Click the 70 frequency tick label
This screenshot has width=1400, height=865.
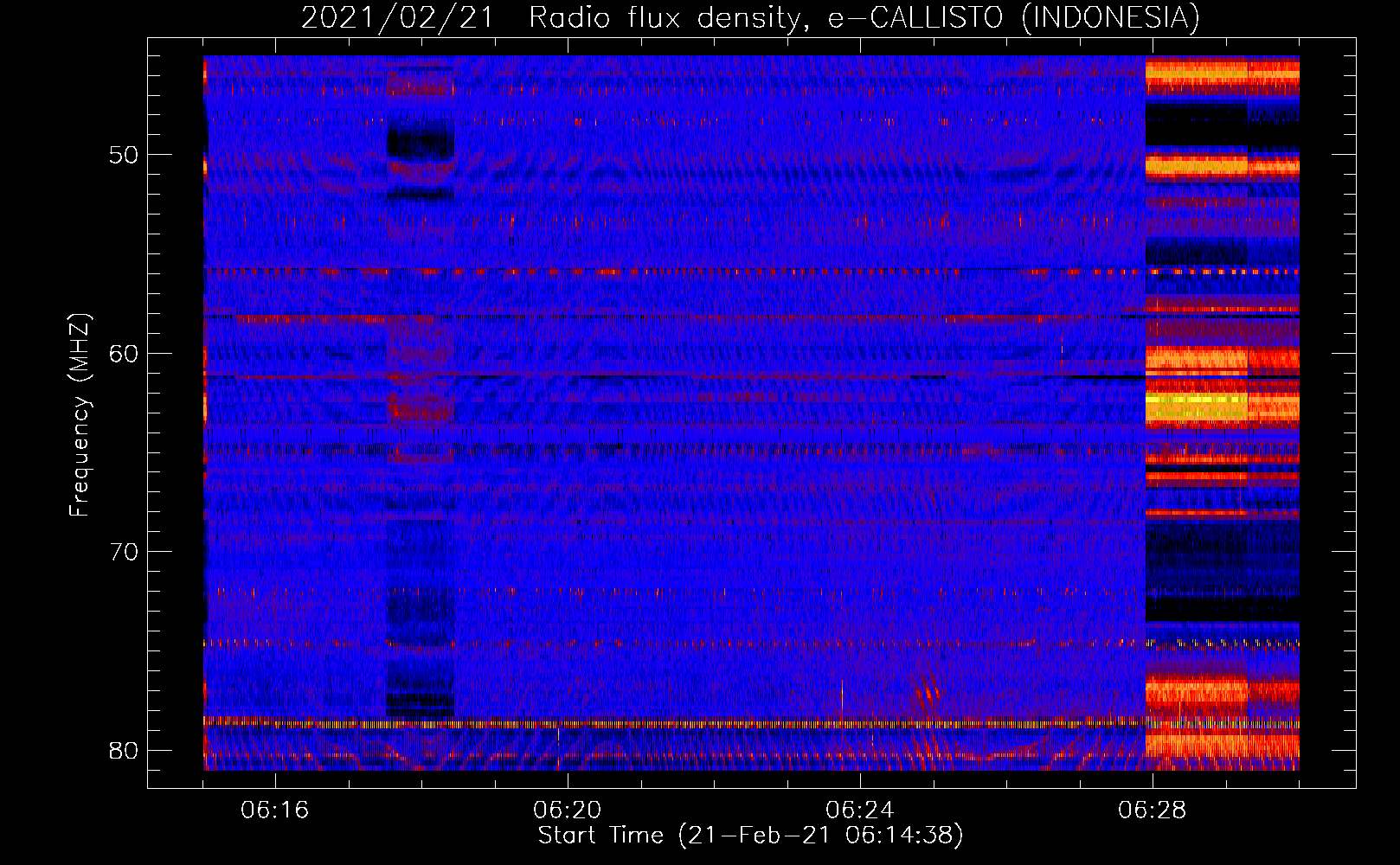click(x=124, y=552)
